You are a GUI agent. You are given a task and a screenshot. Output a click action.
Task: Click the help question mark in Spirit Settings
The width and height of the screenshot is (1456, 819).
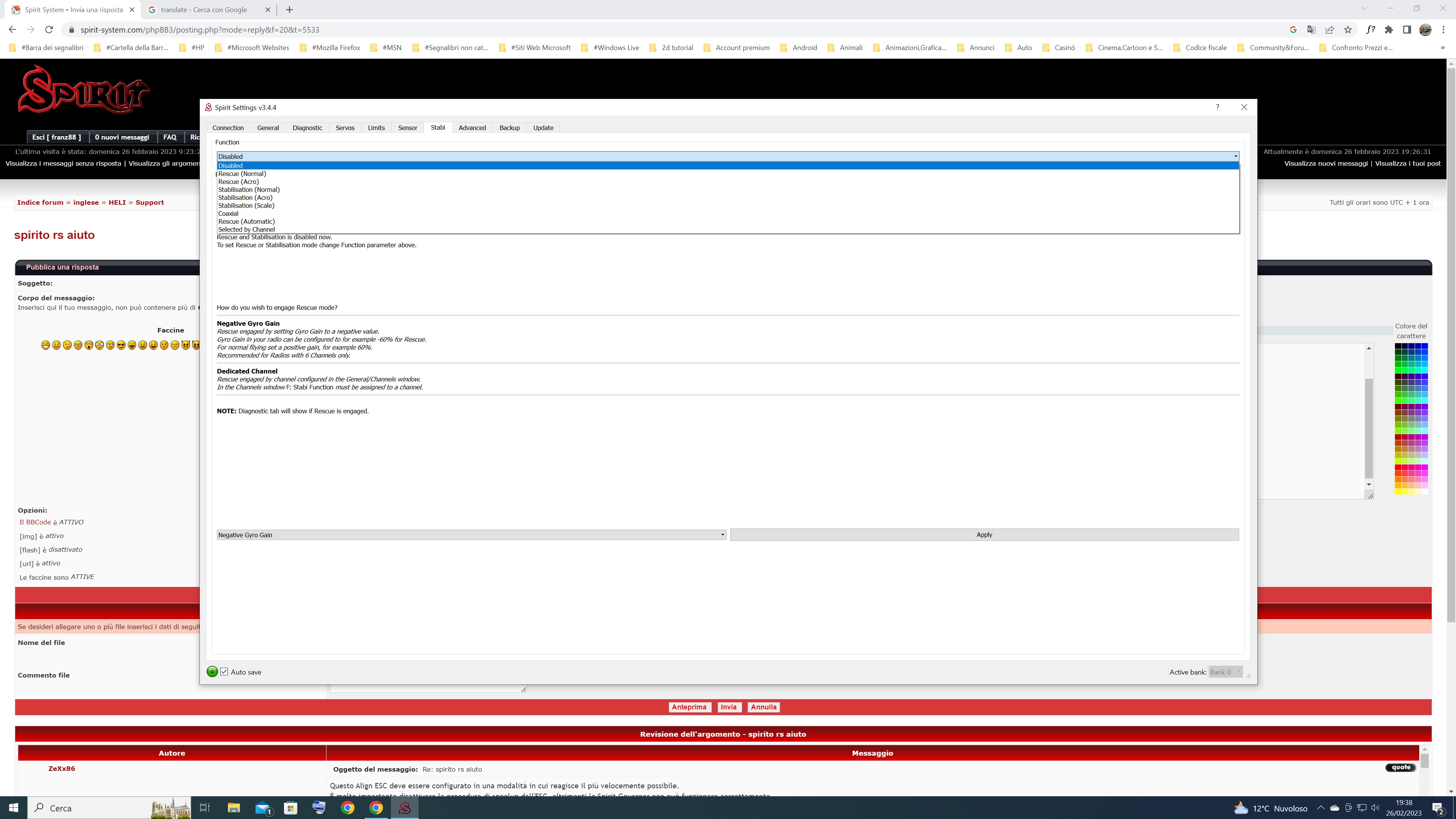point(1218,107)
